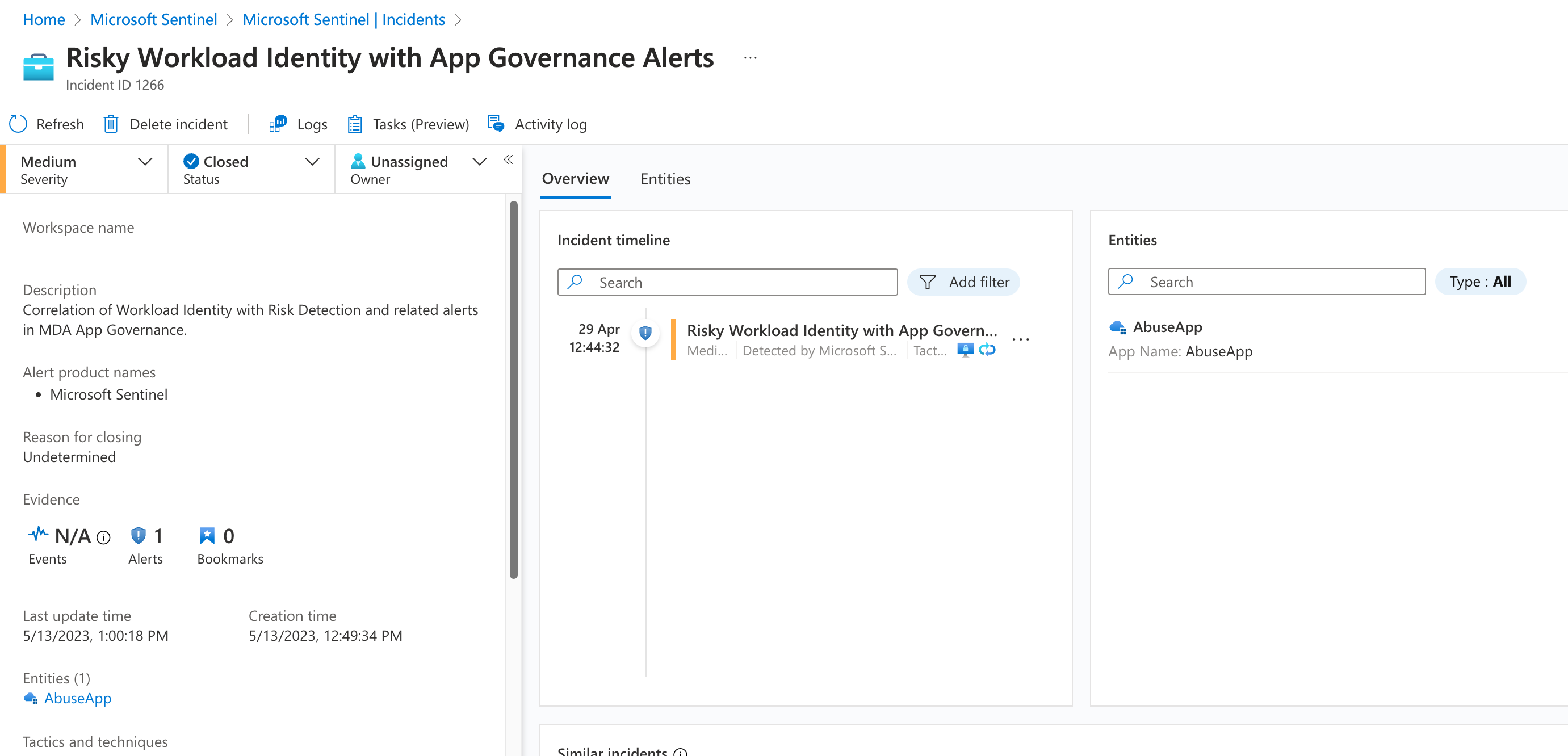This screenshot has height=756, width=1568.
Task: Open the Activity log icon
Action: point(496,124)
